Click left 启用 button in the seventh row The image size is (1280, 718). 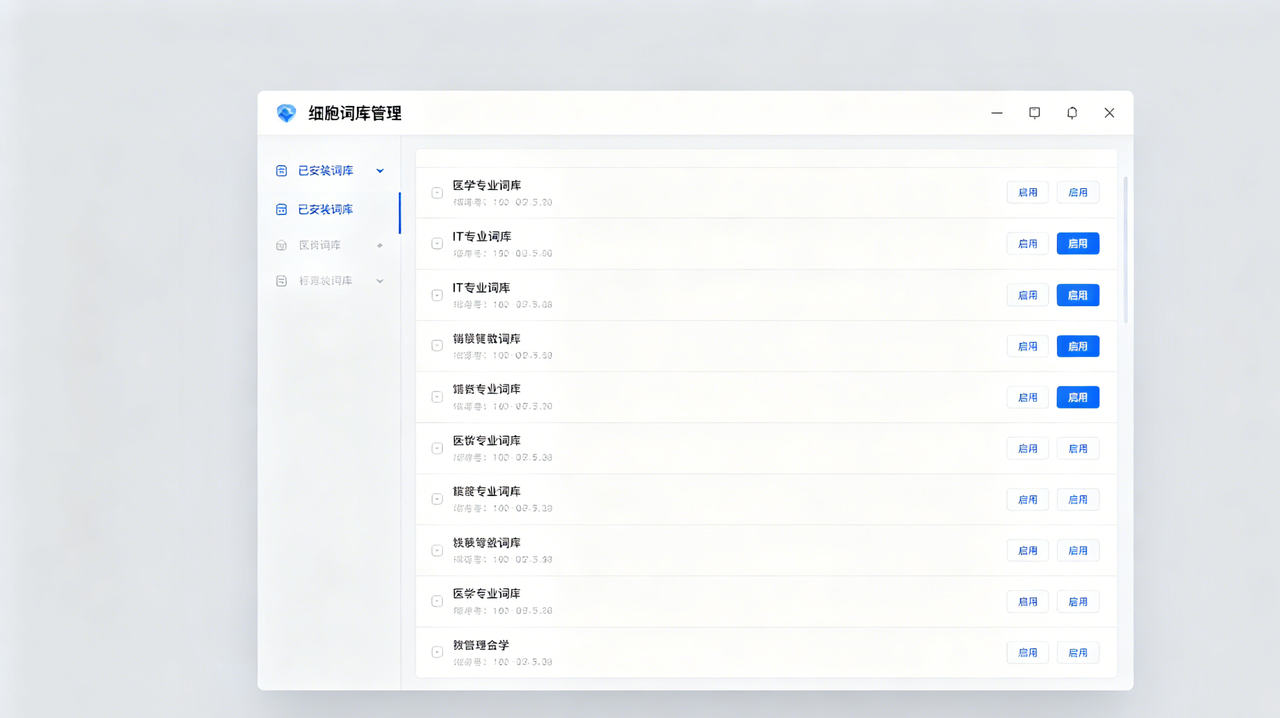tap(1028, 499)
